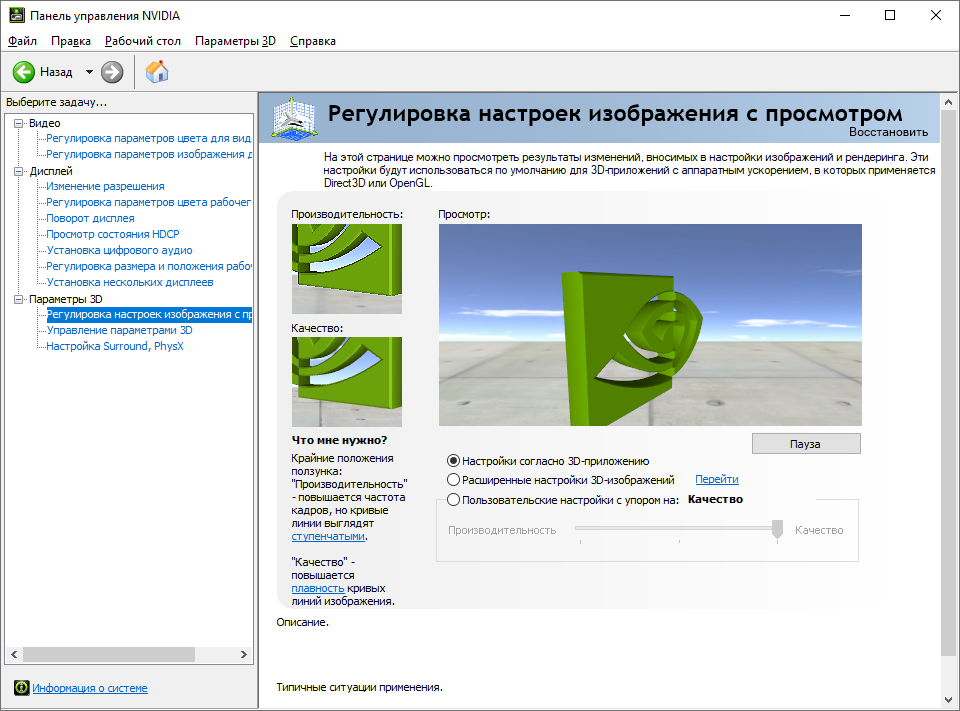Click the Дисплей category label
960x711 pixels.
click(x=51, y=171)
